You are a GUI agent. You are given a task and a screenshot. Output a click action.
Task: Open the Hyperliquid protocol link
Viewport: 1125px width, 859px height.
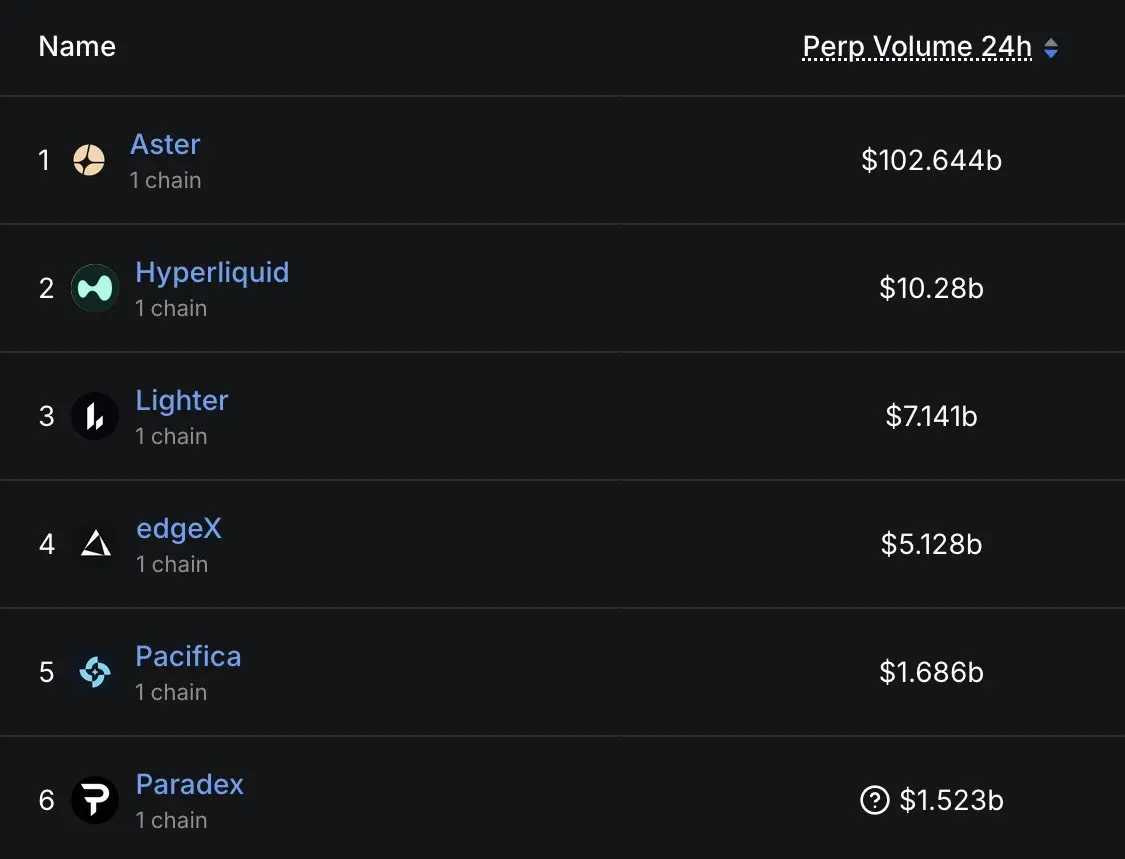point(212,273)
